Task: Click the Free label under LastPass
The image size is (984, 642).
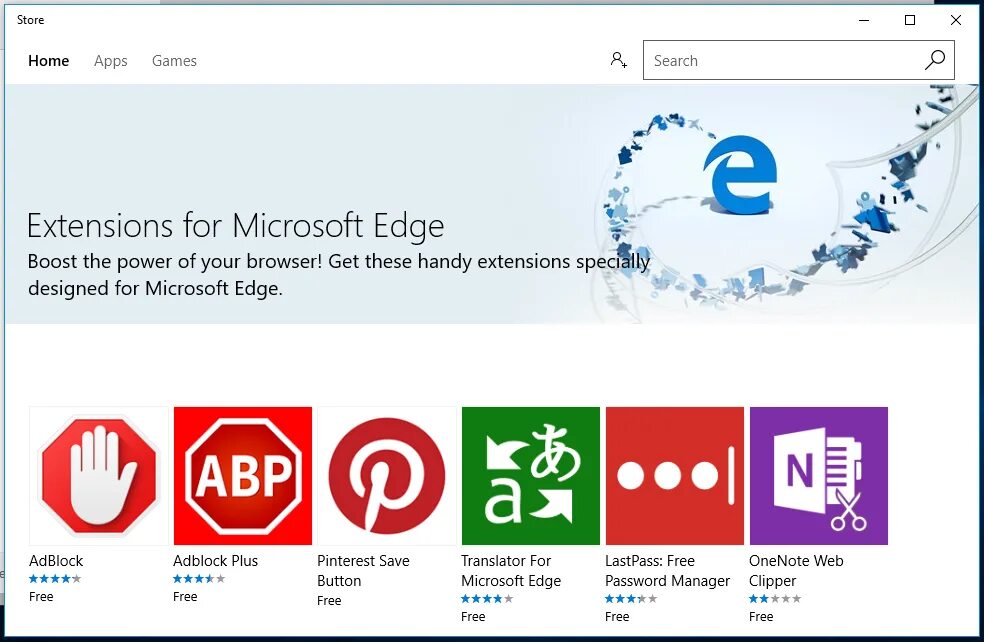Action: click(x=617, y=617)
